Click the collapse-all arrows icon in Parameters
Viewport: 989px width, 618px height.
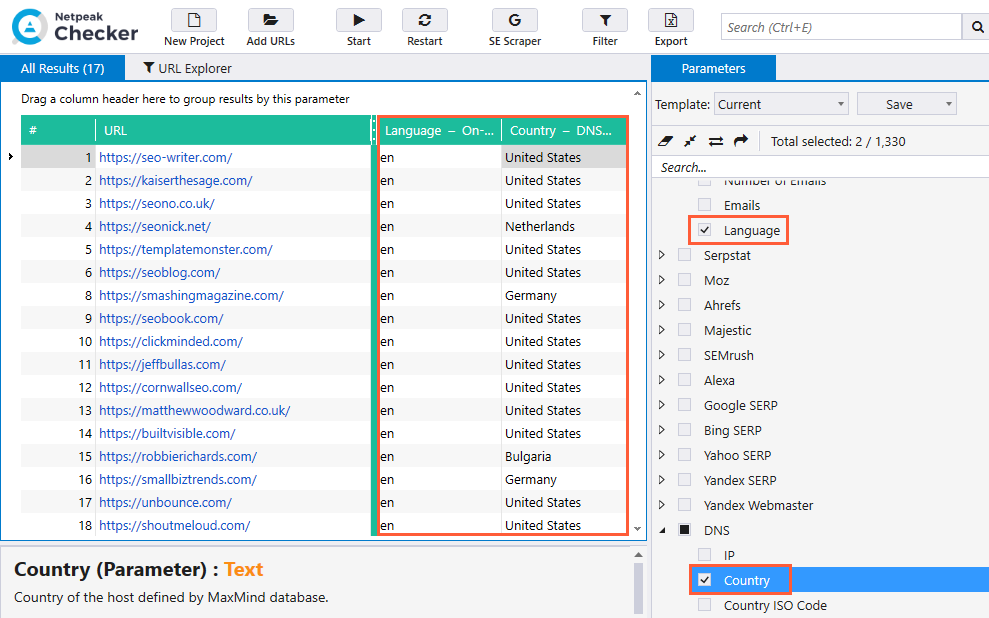point(691,141)
